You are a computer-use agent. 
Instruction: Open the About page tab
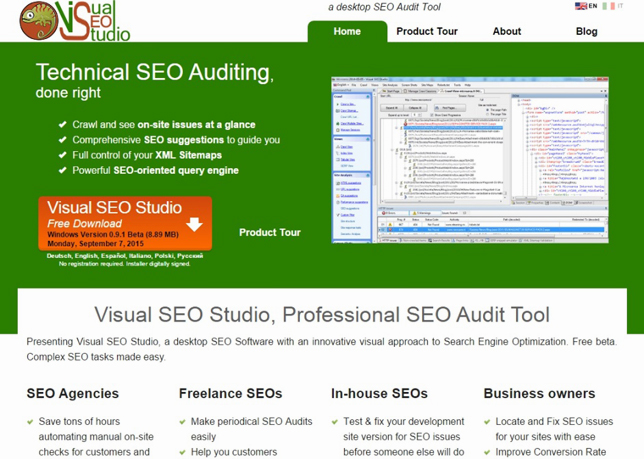click(x=507, y=31)
